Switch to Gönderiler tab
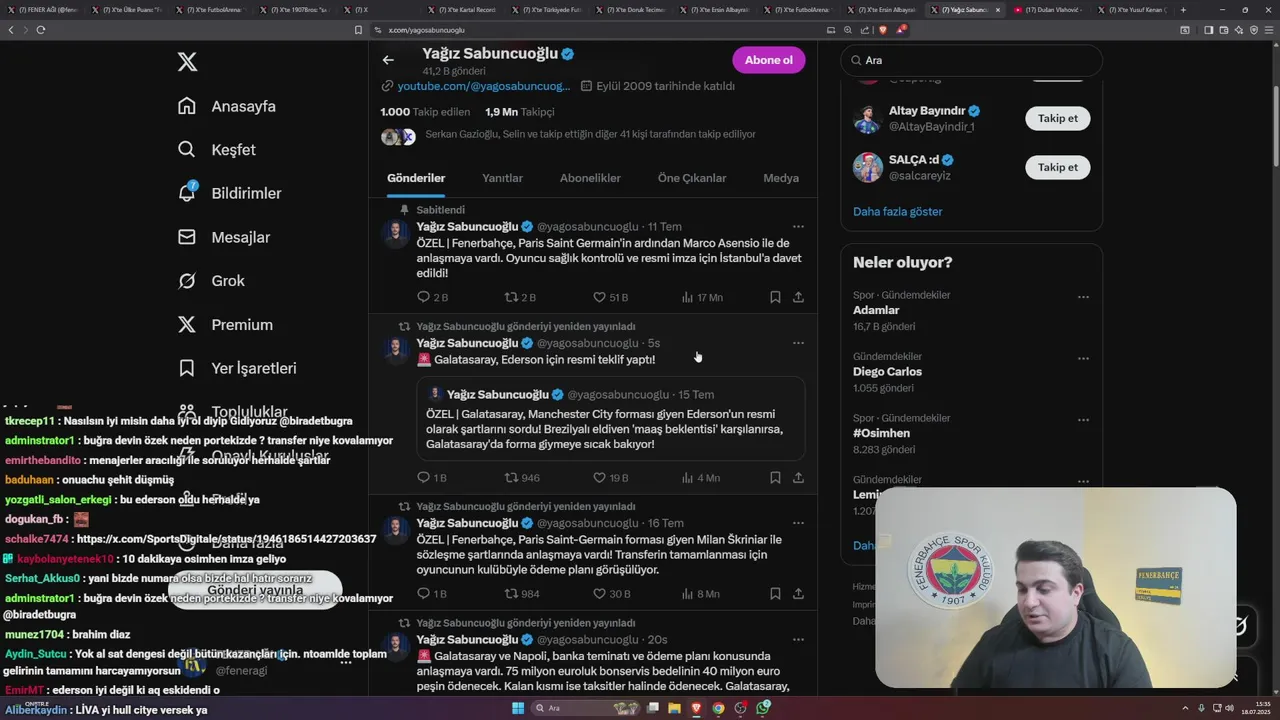The image size is (1280, 720). click(416, 178)
